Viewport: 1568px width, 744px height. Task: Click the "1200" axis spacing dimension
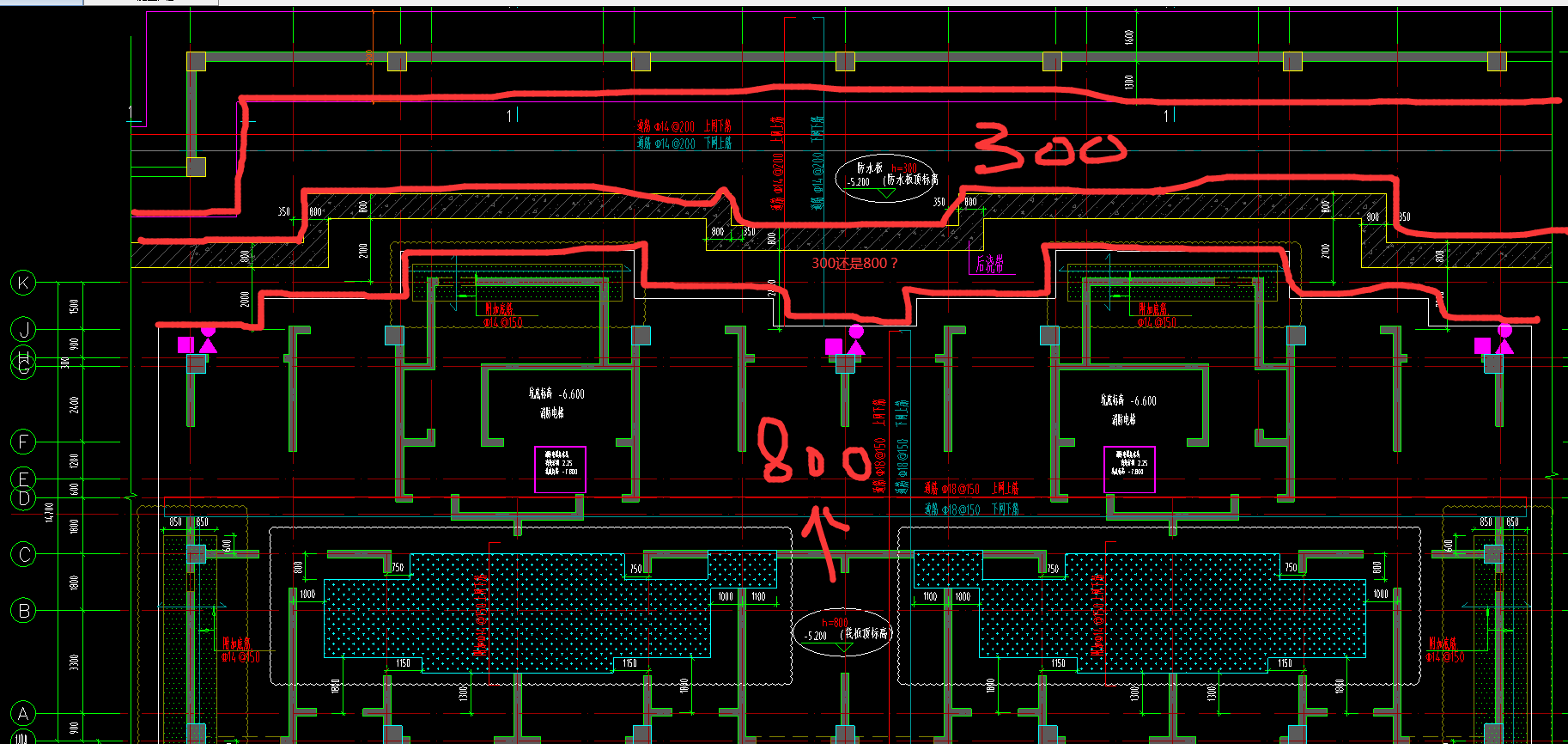[74, 460]
